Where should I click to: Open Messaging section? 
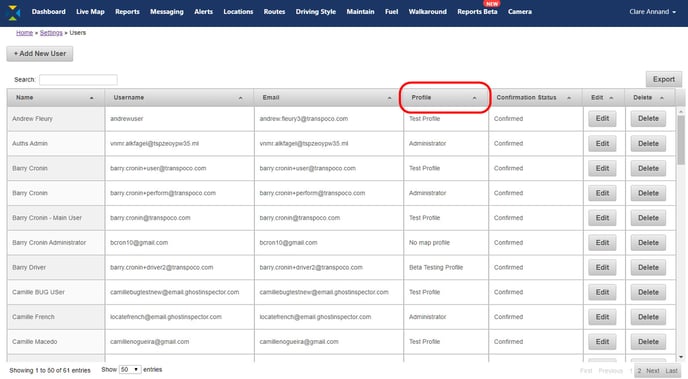tap(167, 12)
